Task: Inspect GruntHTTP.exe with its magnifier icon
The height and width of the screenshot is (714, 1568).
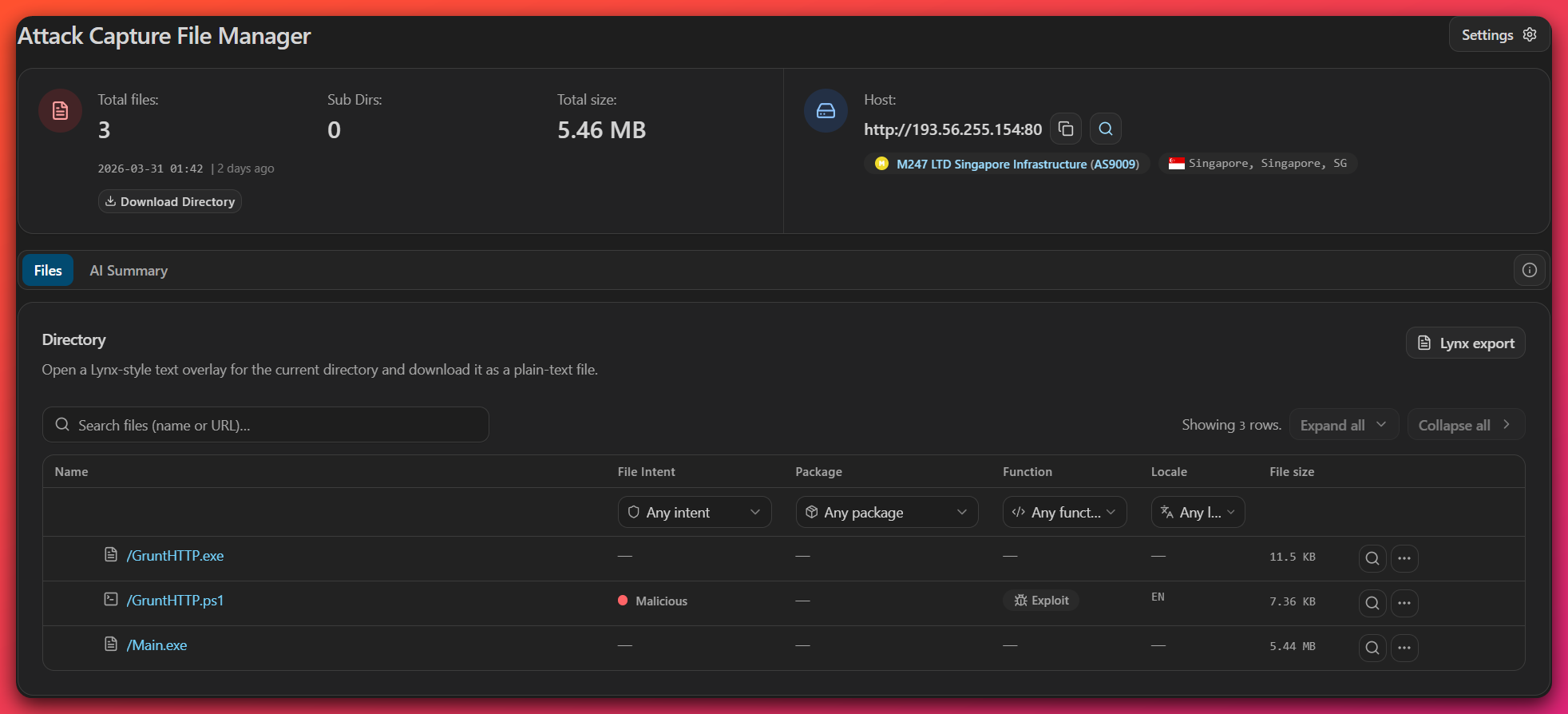Action: click(x=1372, y=558)
